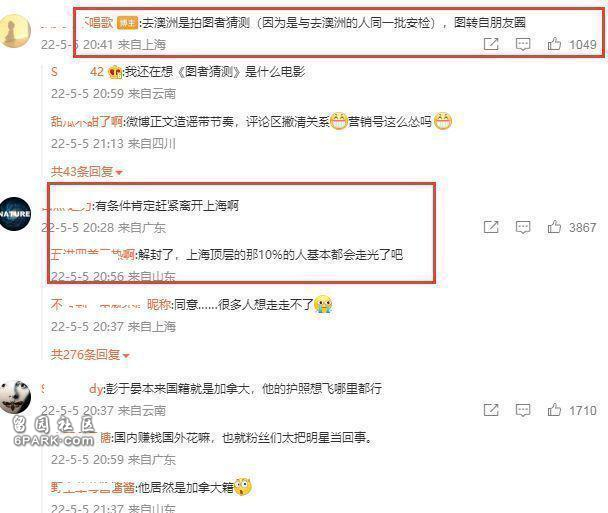Expand the 共43条回复 replies

coord(87,171)
